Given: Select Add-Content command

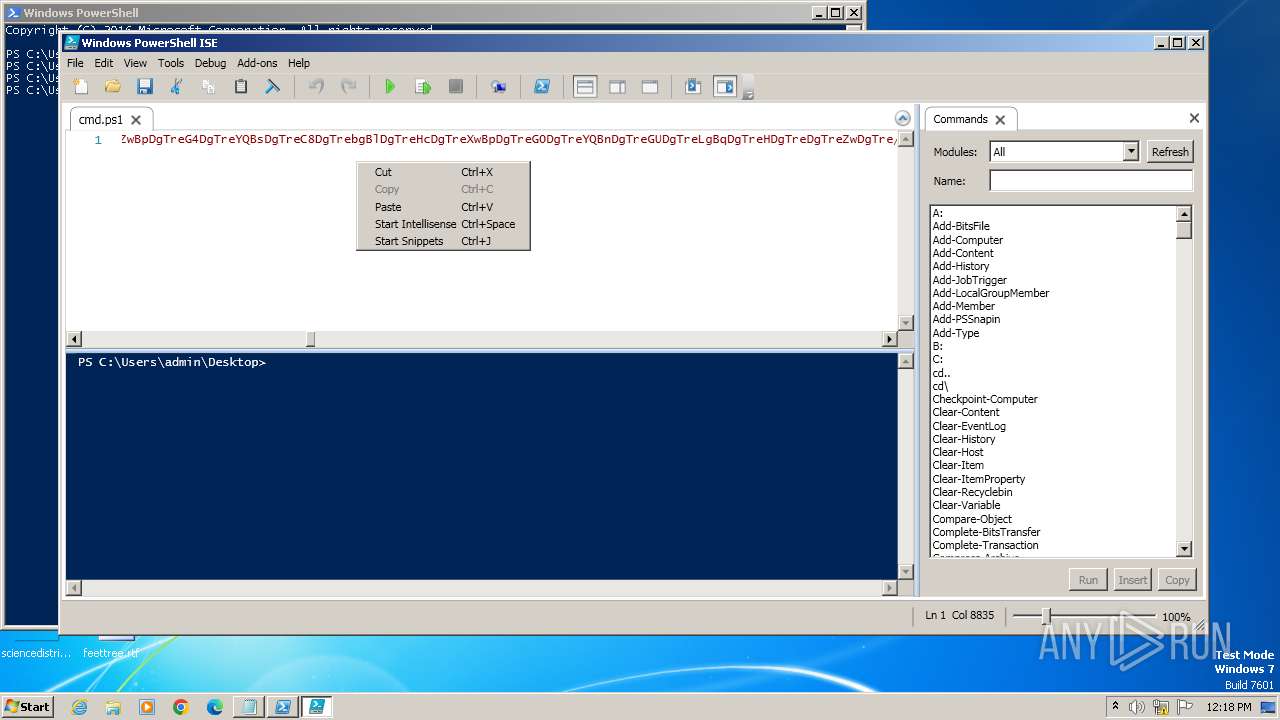Looking at the screenshot, I should 963,253.
